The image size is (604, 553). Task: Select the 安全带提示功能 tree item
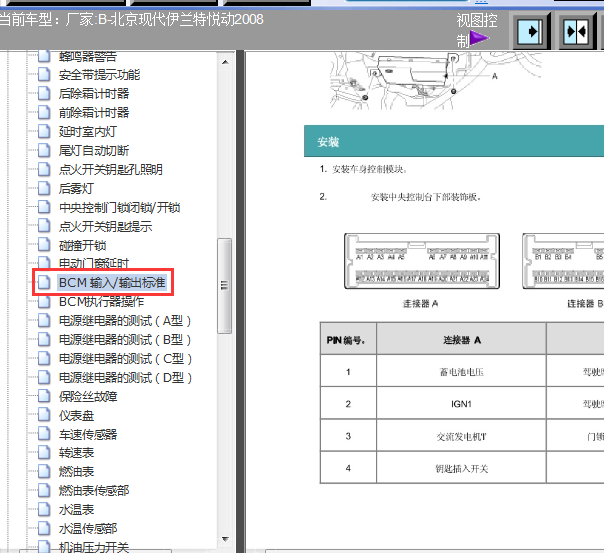point(99,75)
